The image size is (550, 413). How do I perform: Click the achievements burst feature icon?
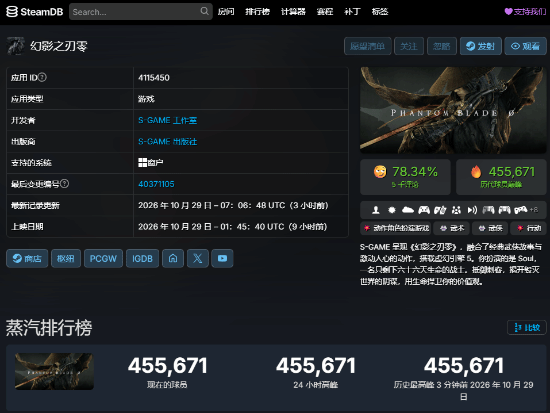tap(392, 210)
